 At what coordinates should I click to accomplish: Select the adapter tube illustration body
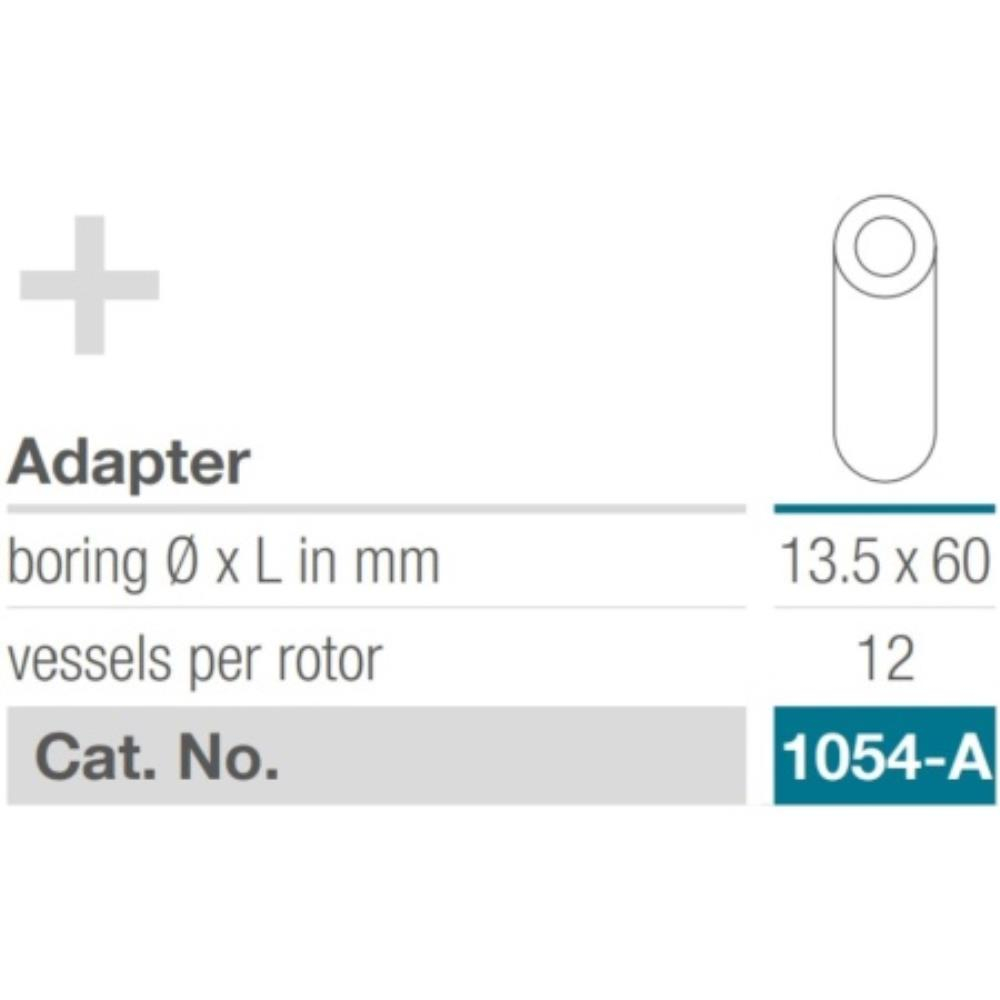885,339
